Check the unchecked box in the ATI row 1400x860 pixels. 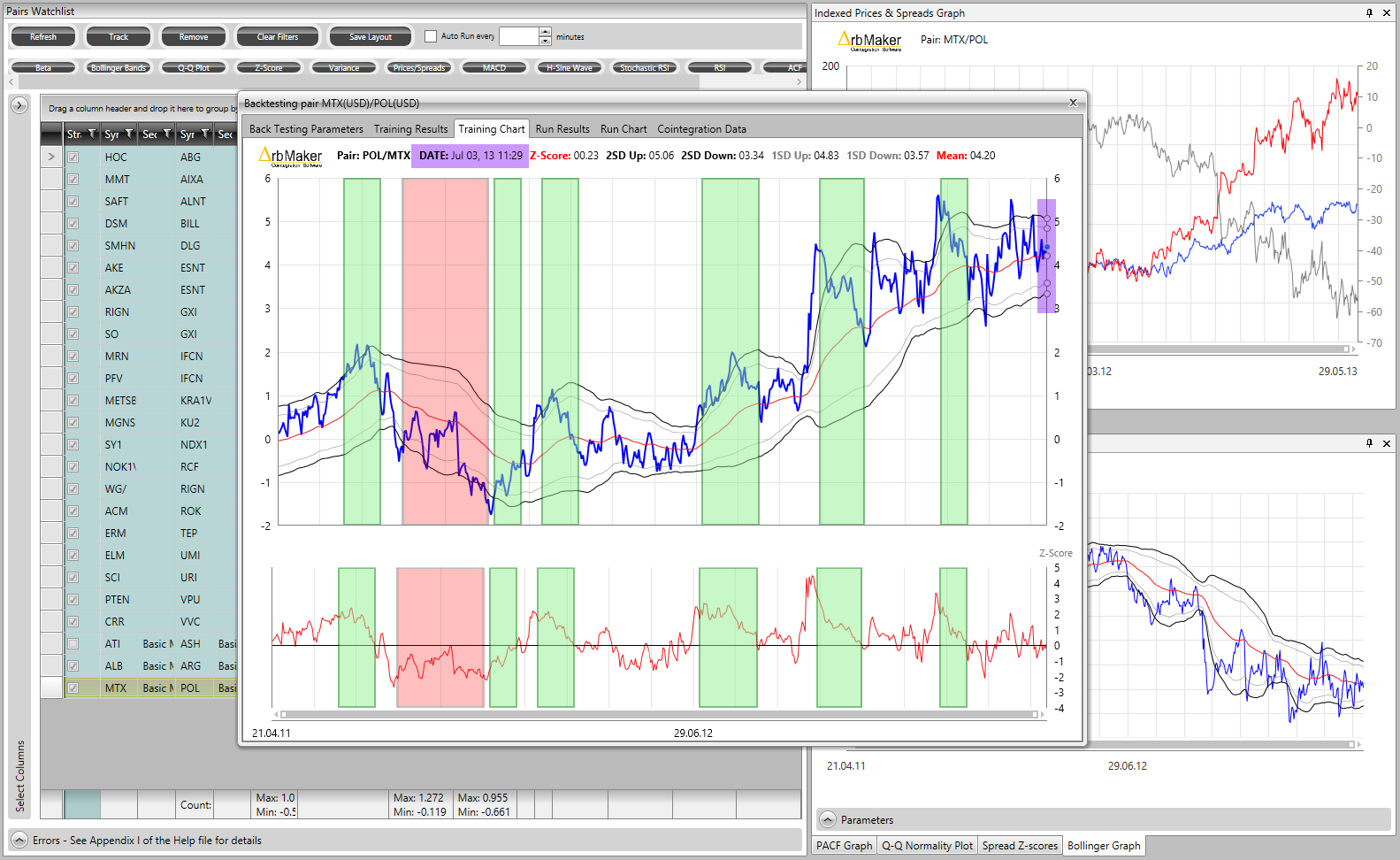coord(73,643)
